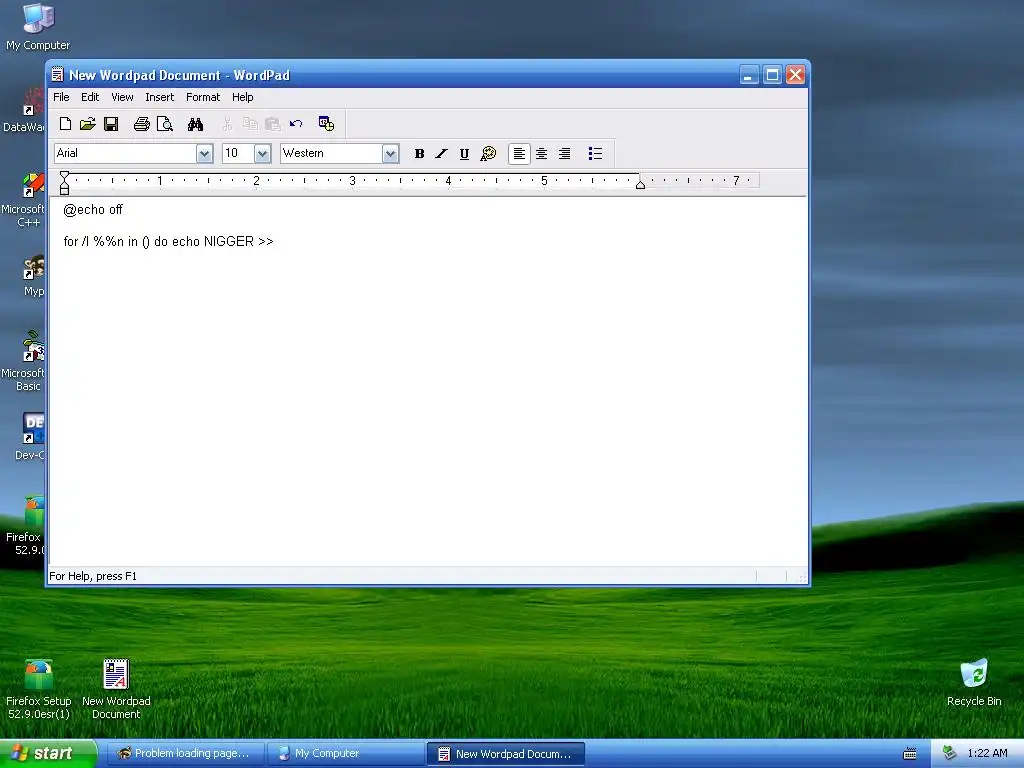Select the Microsoft C++ desktop shortcut
The image size is (1024, 768).
(x=24, y=200)
